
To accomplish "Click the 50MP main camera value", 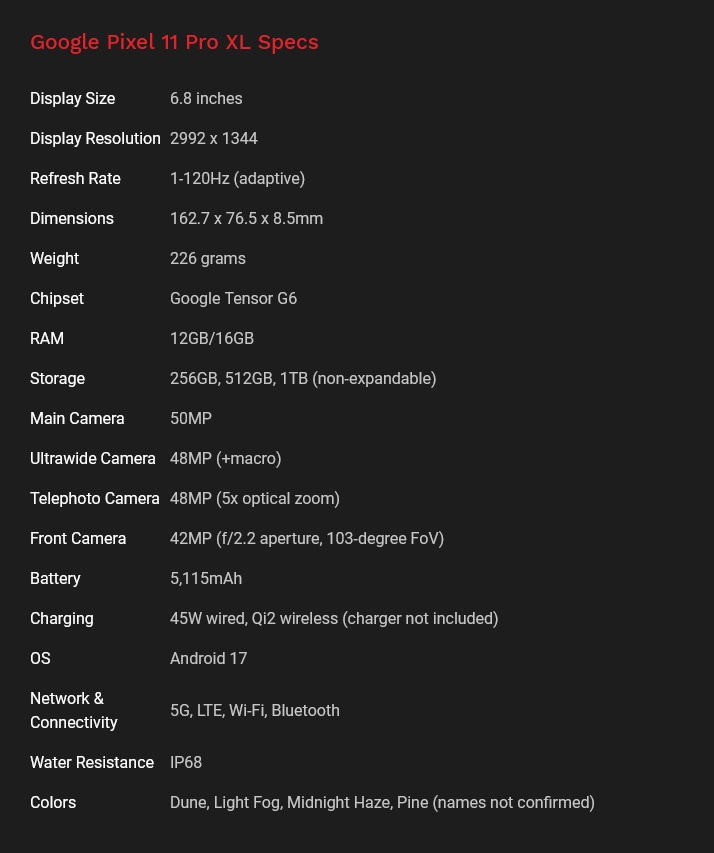I will (191, 418).
